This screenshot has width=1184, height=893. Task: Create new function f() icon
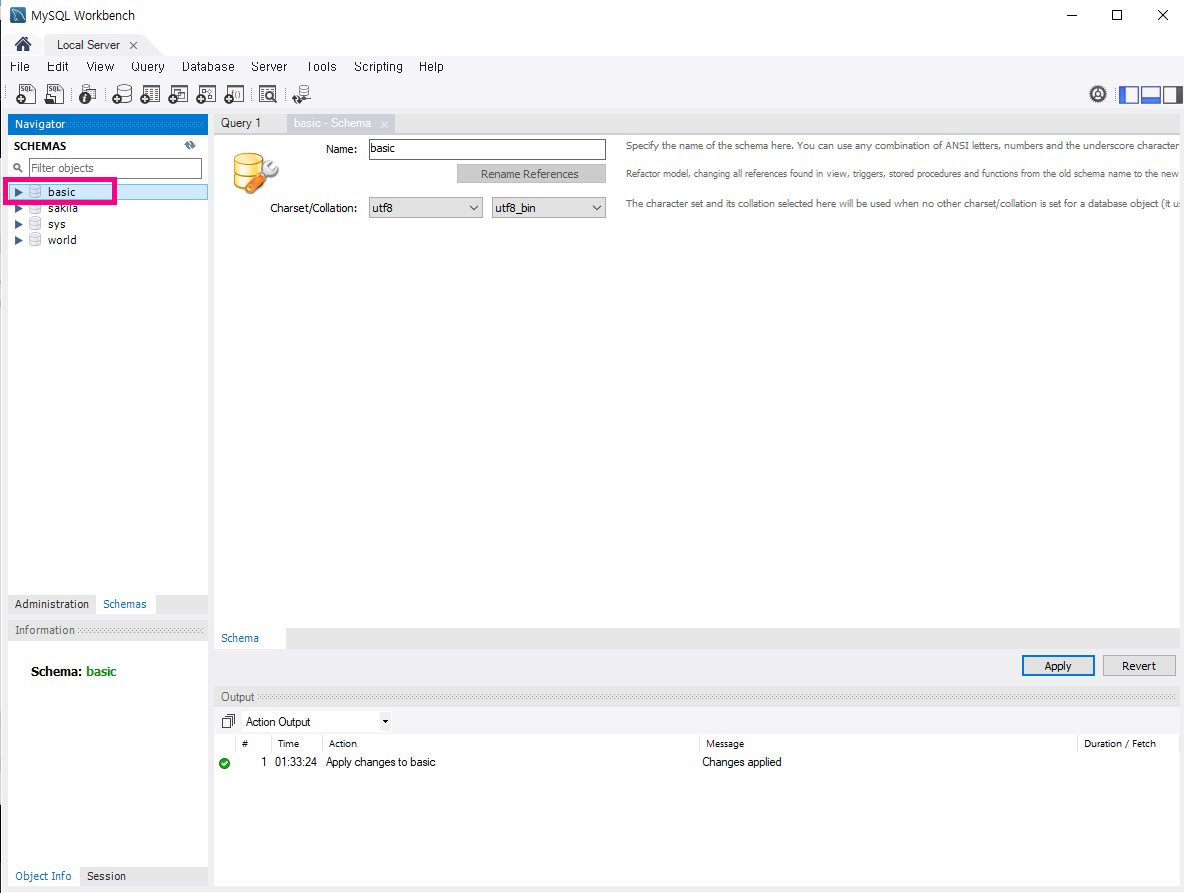235,94
